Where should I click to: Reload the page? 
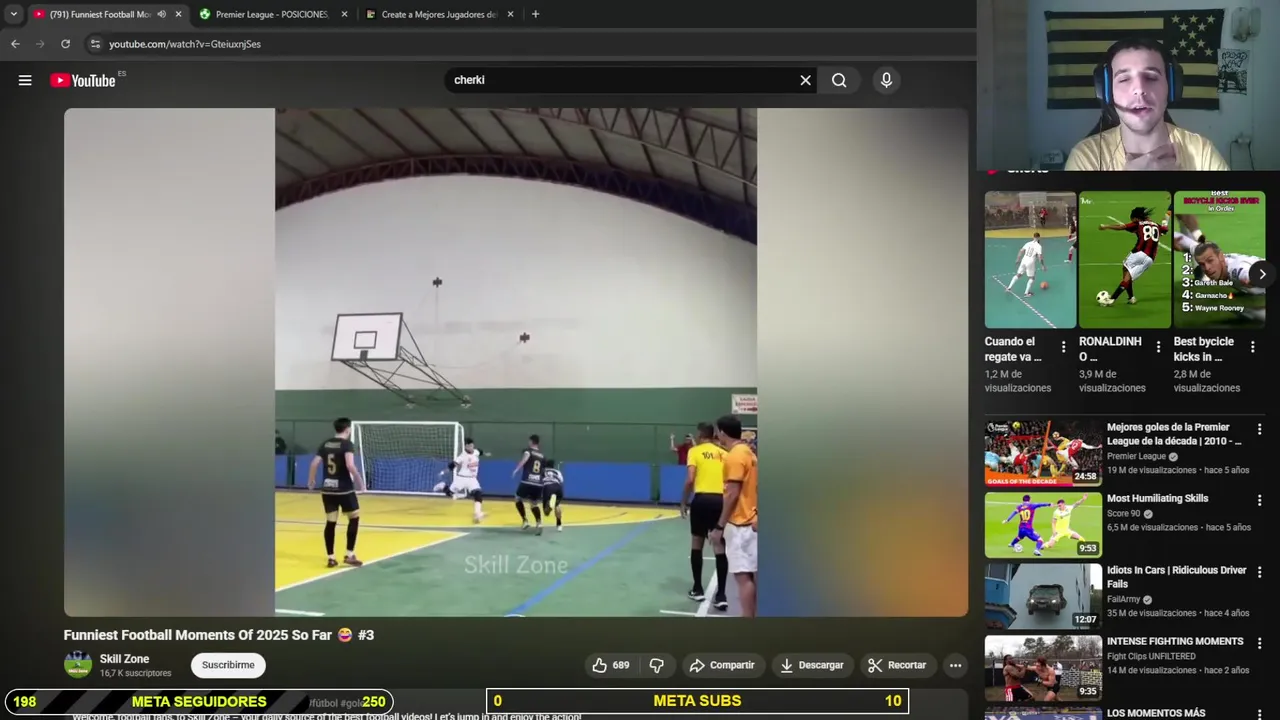tap(66, 44)
